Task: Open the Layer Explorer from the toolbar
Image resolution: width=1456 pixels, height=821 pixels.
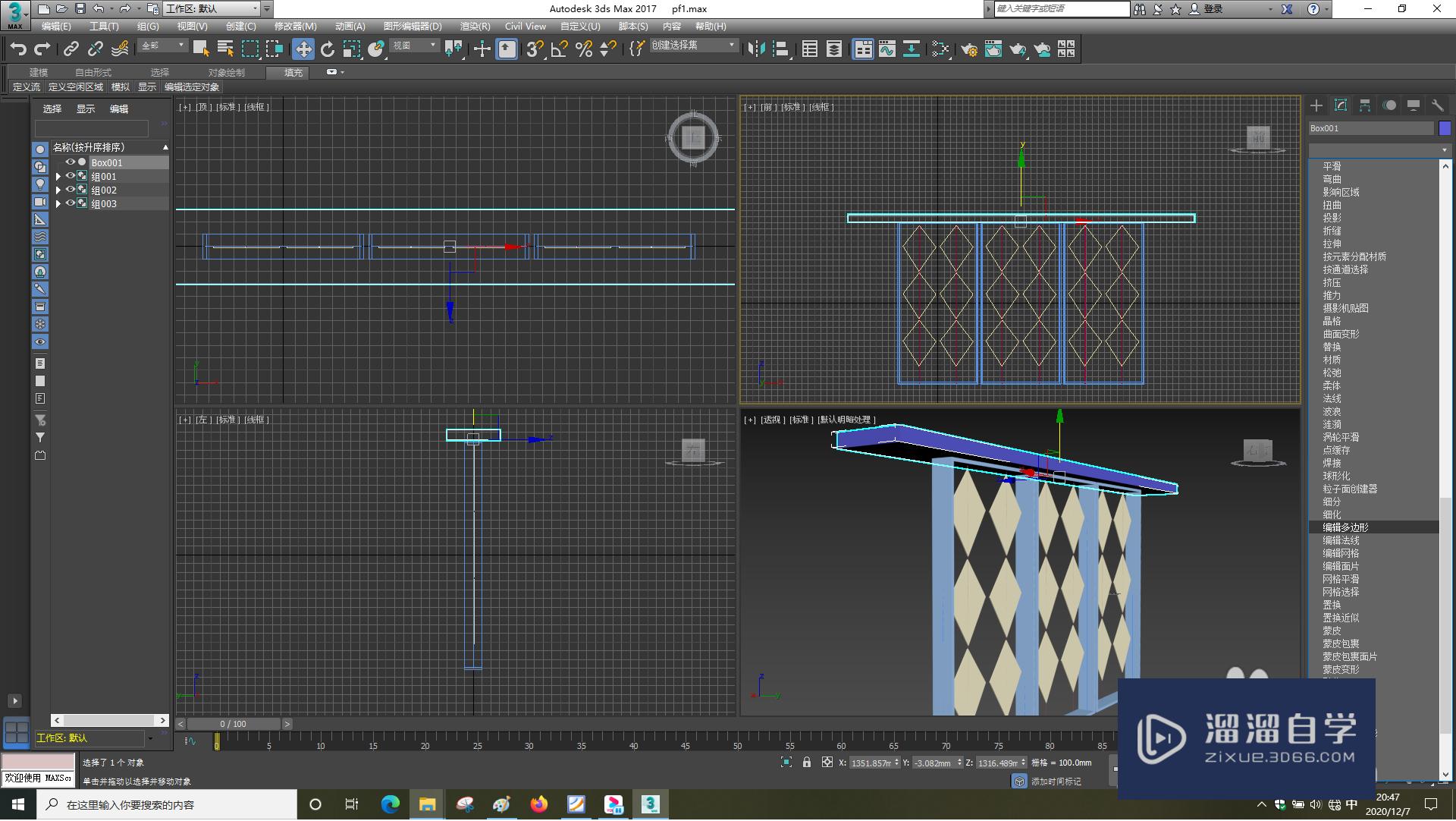Action: point(834,49)
